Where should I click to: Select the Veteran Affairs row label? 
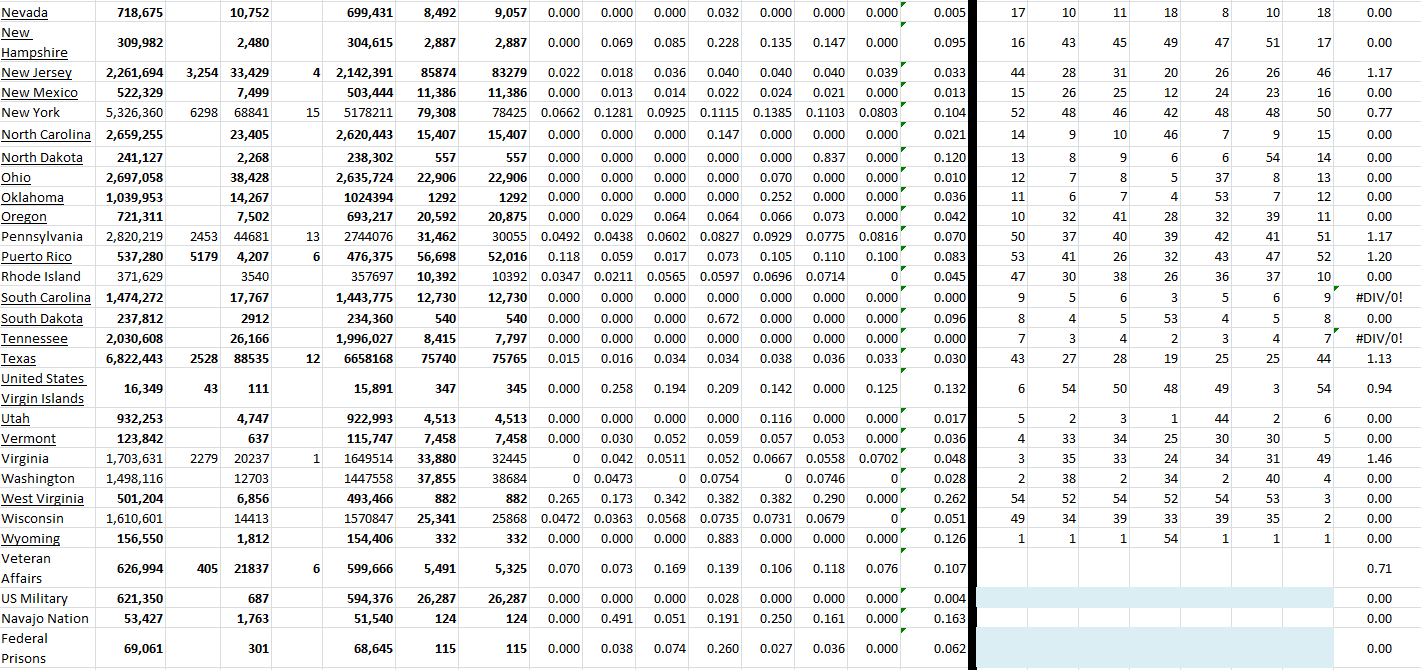pos(26,568)
